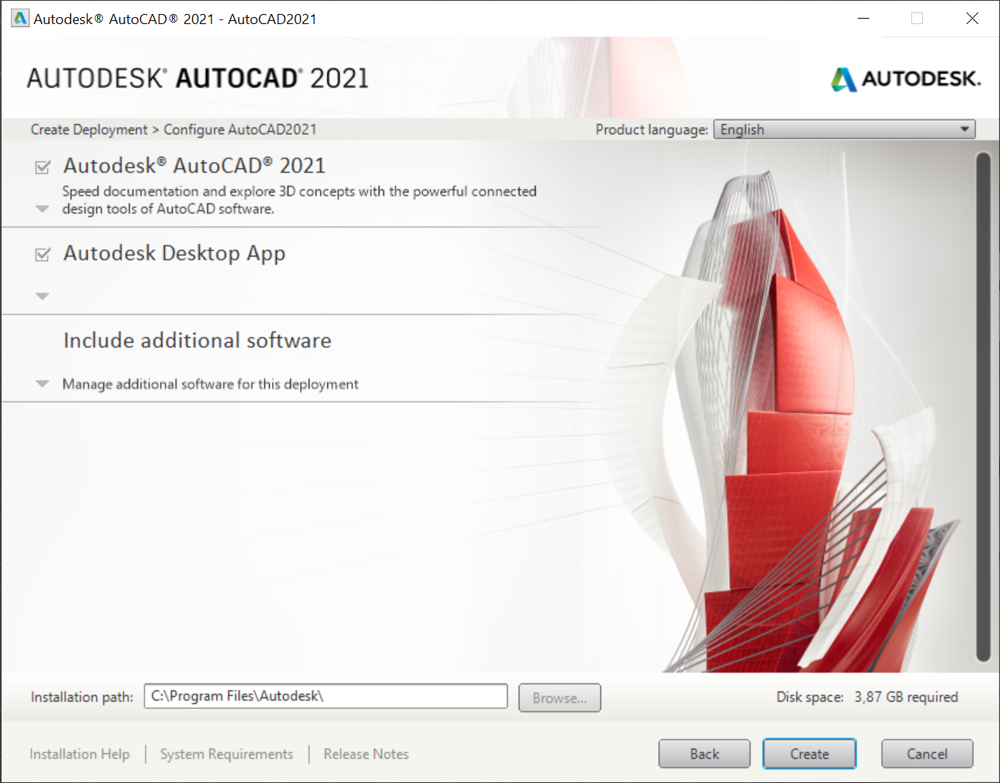Open the System Requirements link
Viewport: 1000px width, 783px height.
click(226, 754)
